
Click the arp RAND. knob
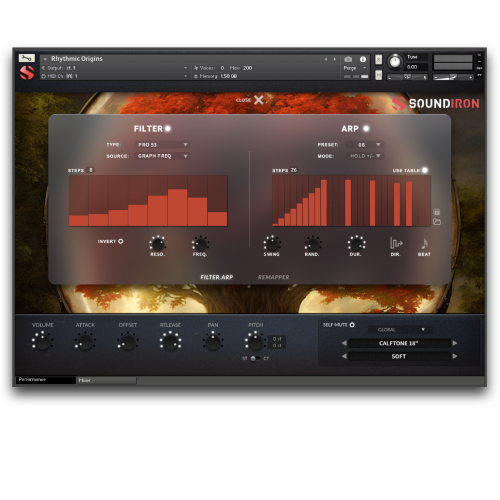pos(312,244)
